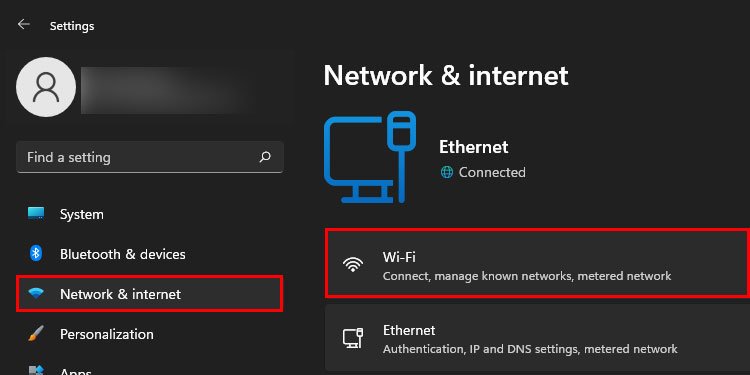
Task: Open the user account avatar
Action: 46,87
